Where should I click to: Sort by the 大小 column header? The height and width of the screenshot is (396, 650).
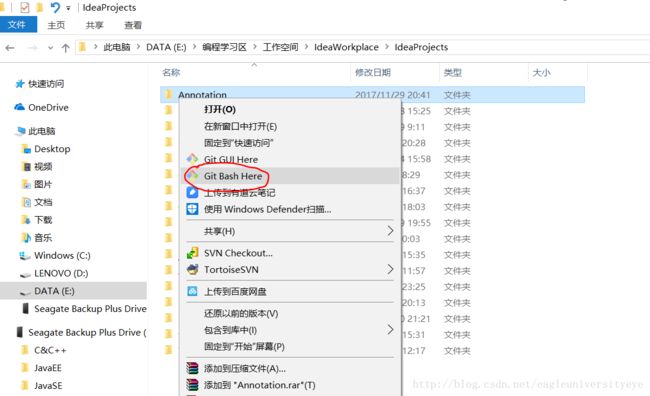[541, 73]
